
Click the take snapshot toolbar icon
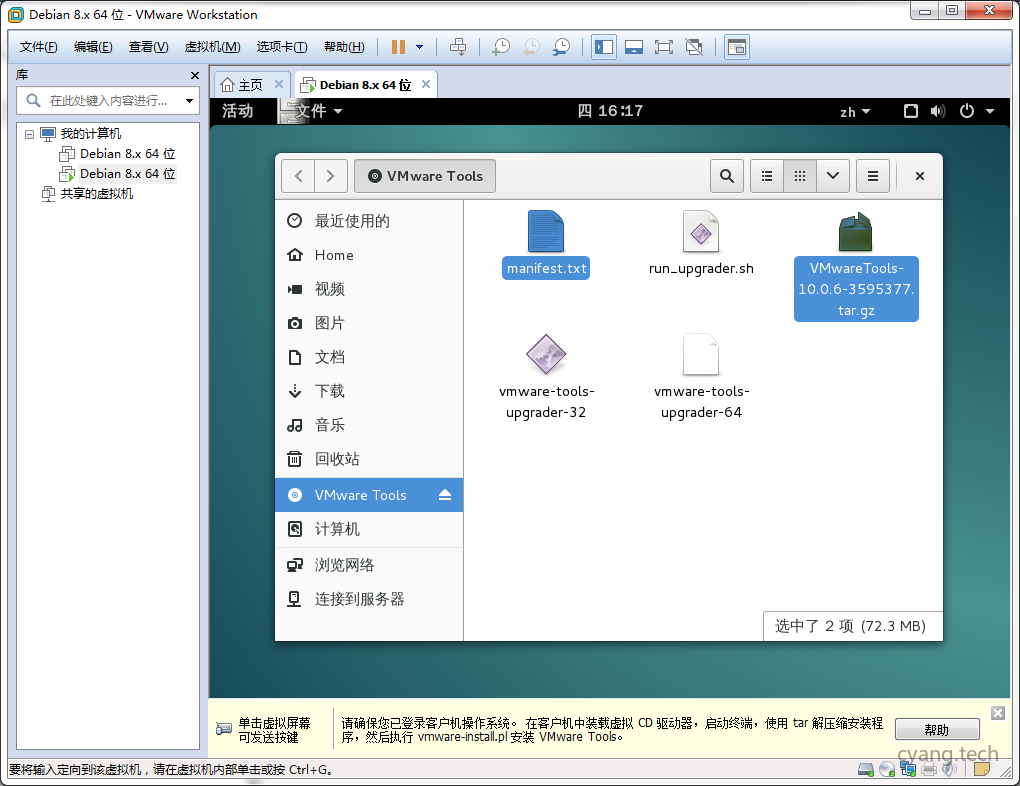coord(501,47)
